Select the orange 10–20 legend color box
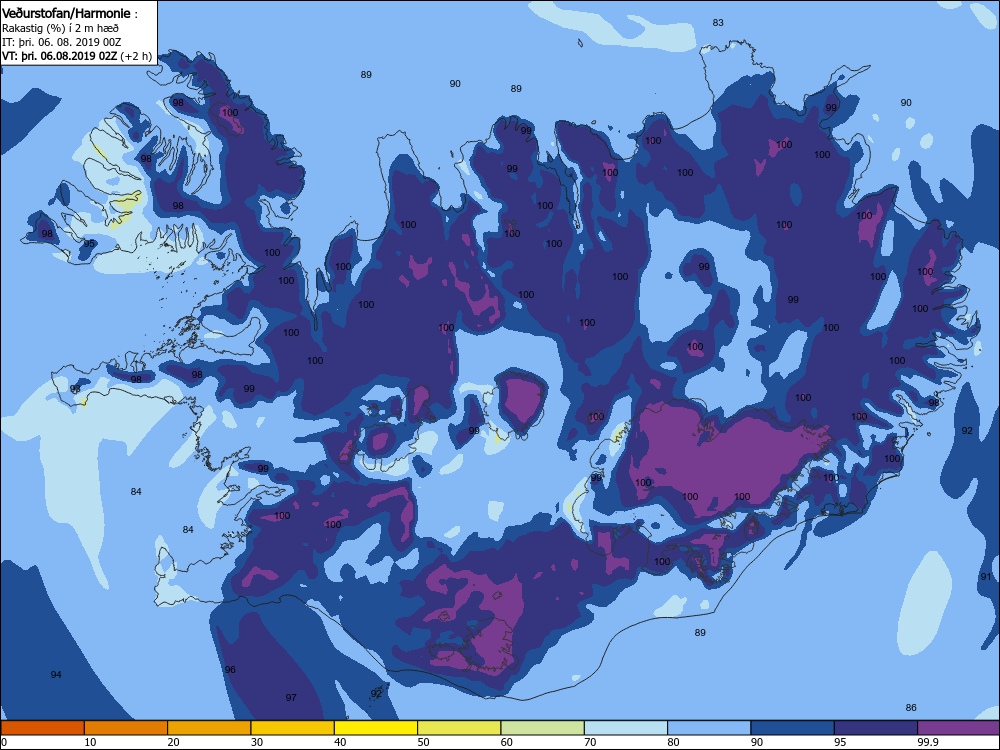Screen dimensions: 1000x750 point(126,728)
